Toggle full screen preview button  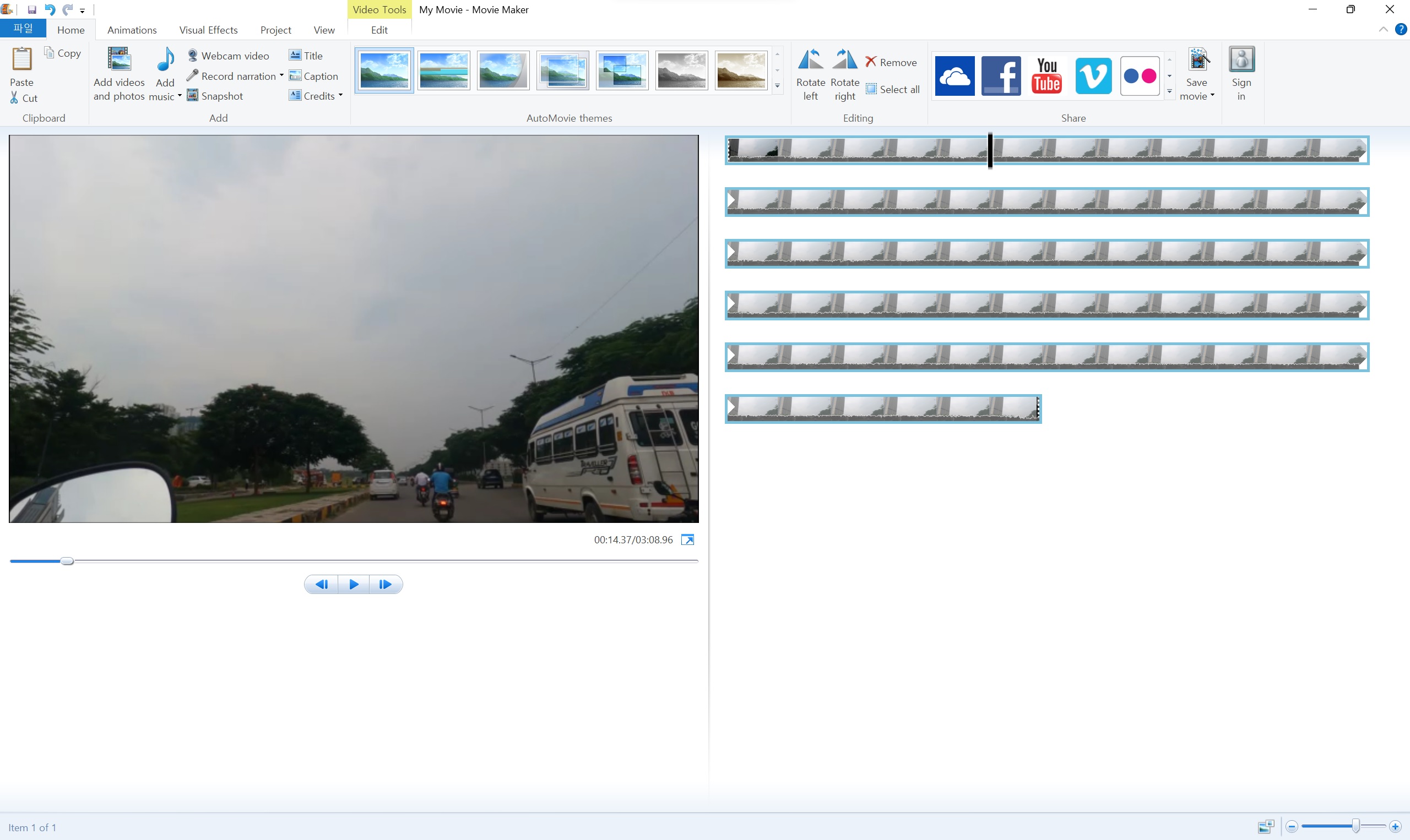(x=687, y=539)
